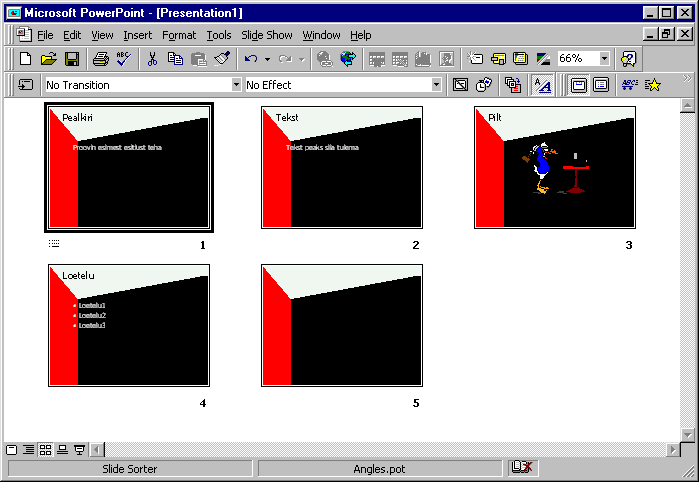The width and height of the screenshot is (699, 482).
Task: Open a file with the Open folder icon
Action: click(x=49, y=59)
